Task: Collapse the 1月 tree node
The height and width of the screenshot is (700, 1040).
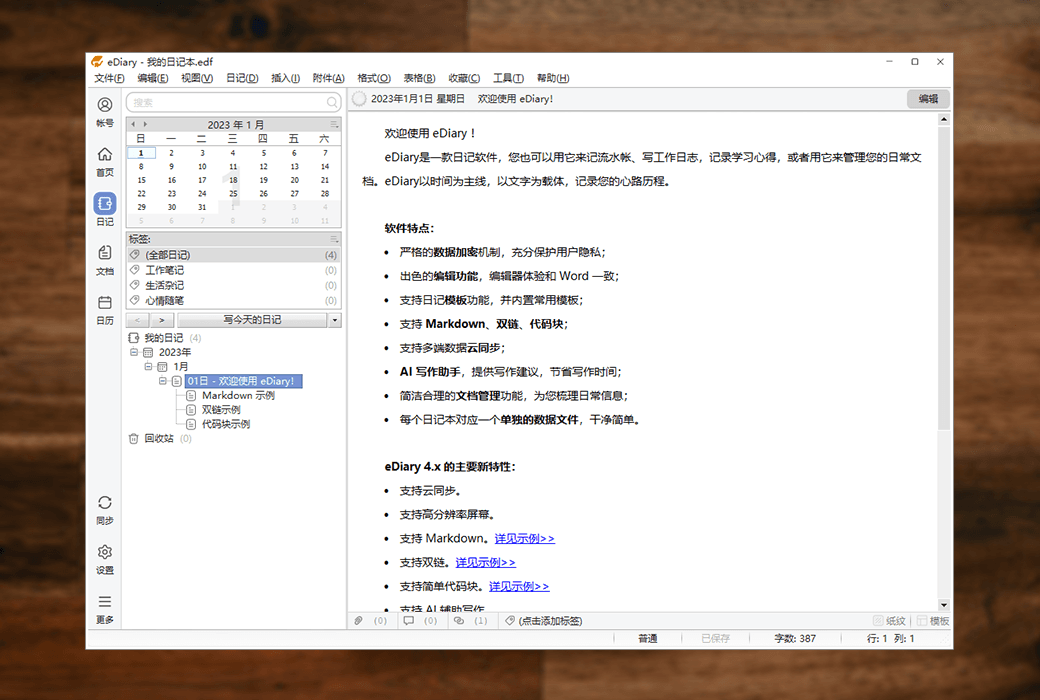Action: click(148, 366)
